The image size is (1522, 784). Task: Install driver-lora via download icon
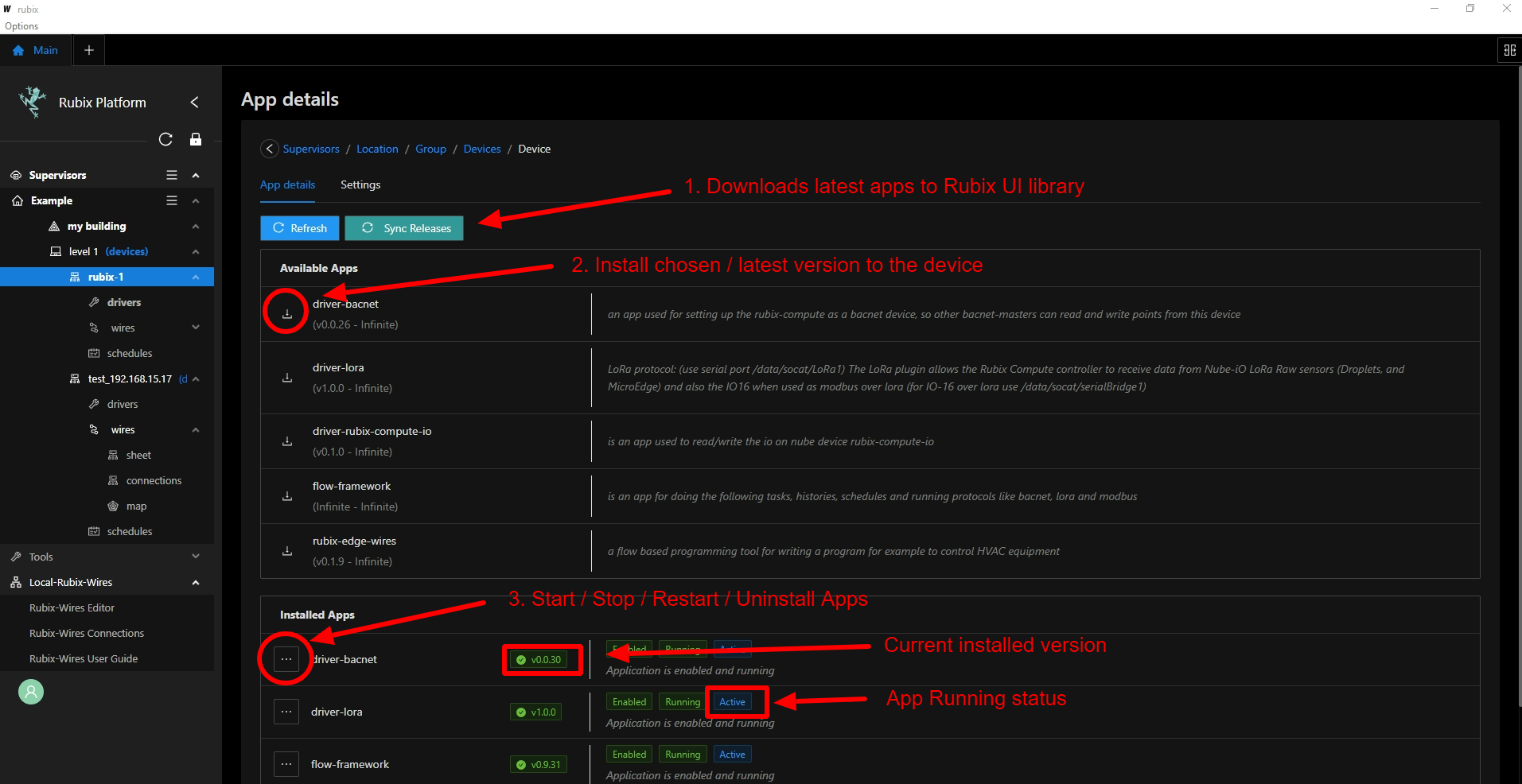point(287,378)
